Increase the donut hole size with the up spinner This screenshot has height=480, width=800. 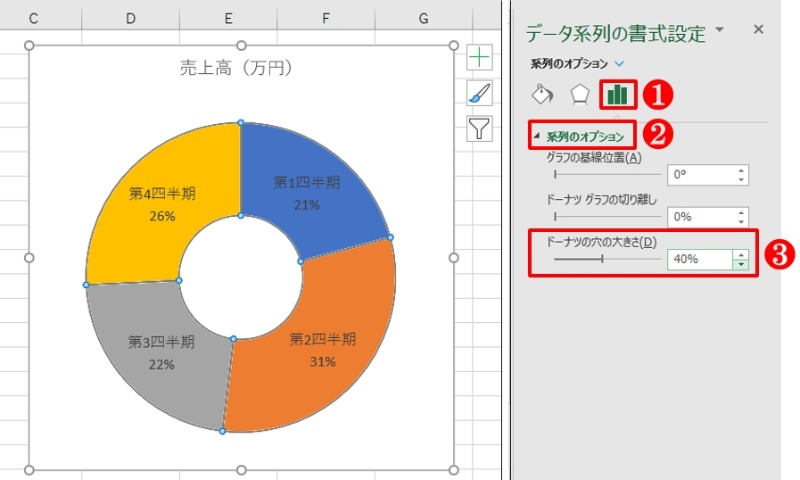pyautogui.click(x=741, y=254)
